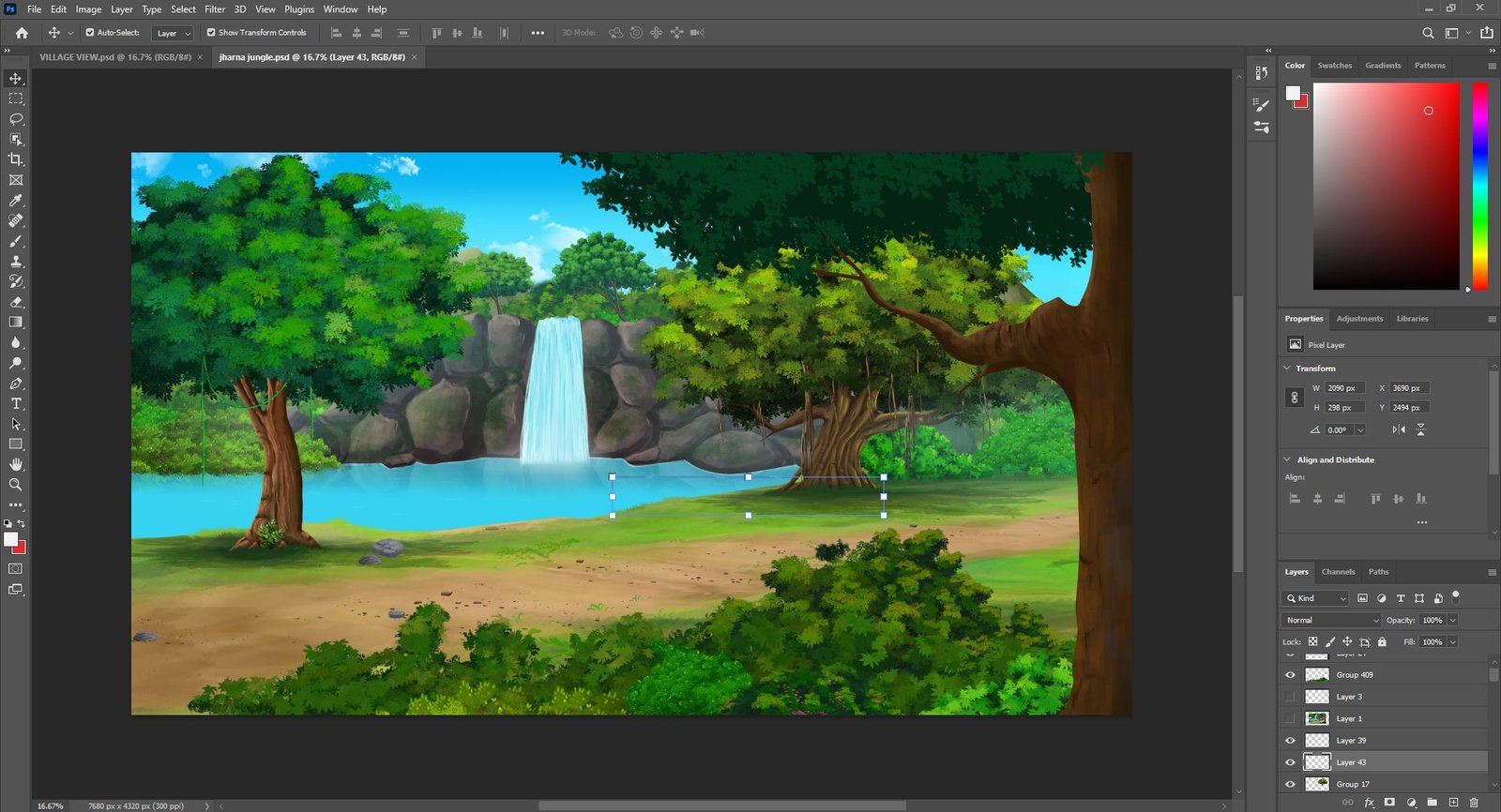Click the hue slider strip
1501x812 pixels.
1479,187
